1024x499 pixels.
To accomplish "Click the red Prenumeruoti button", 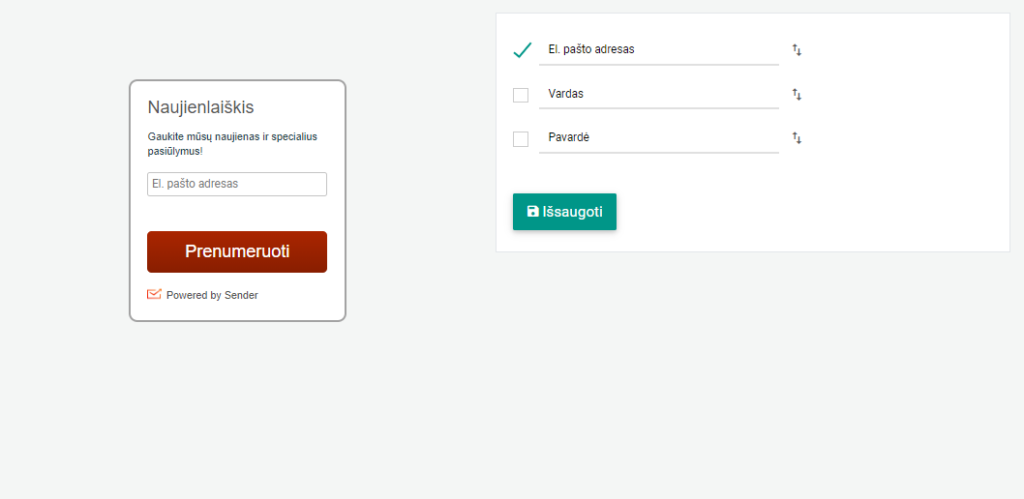I will click(x=237, y=251).
